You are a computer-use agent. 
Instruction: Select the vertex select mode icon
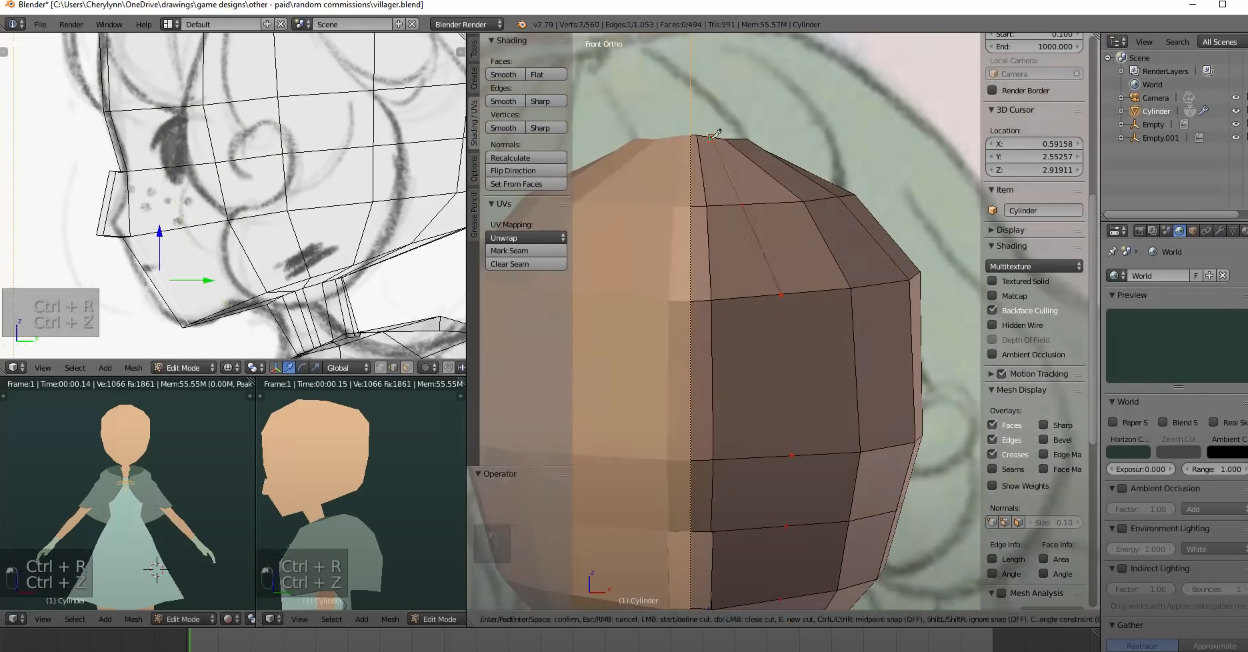pos(381,368)
